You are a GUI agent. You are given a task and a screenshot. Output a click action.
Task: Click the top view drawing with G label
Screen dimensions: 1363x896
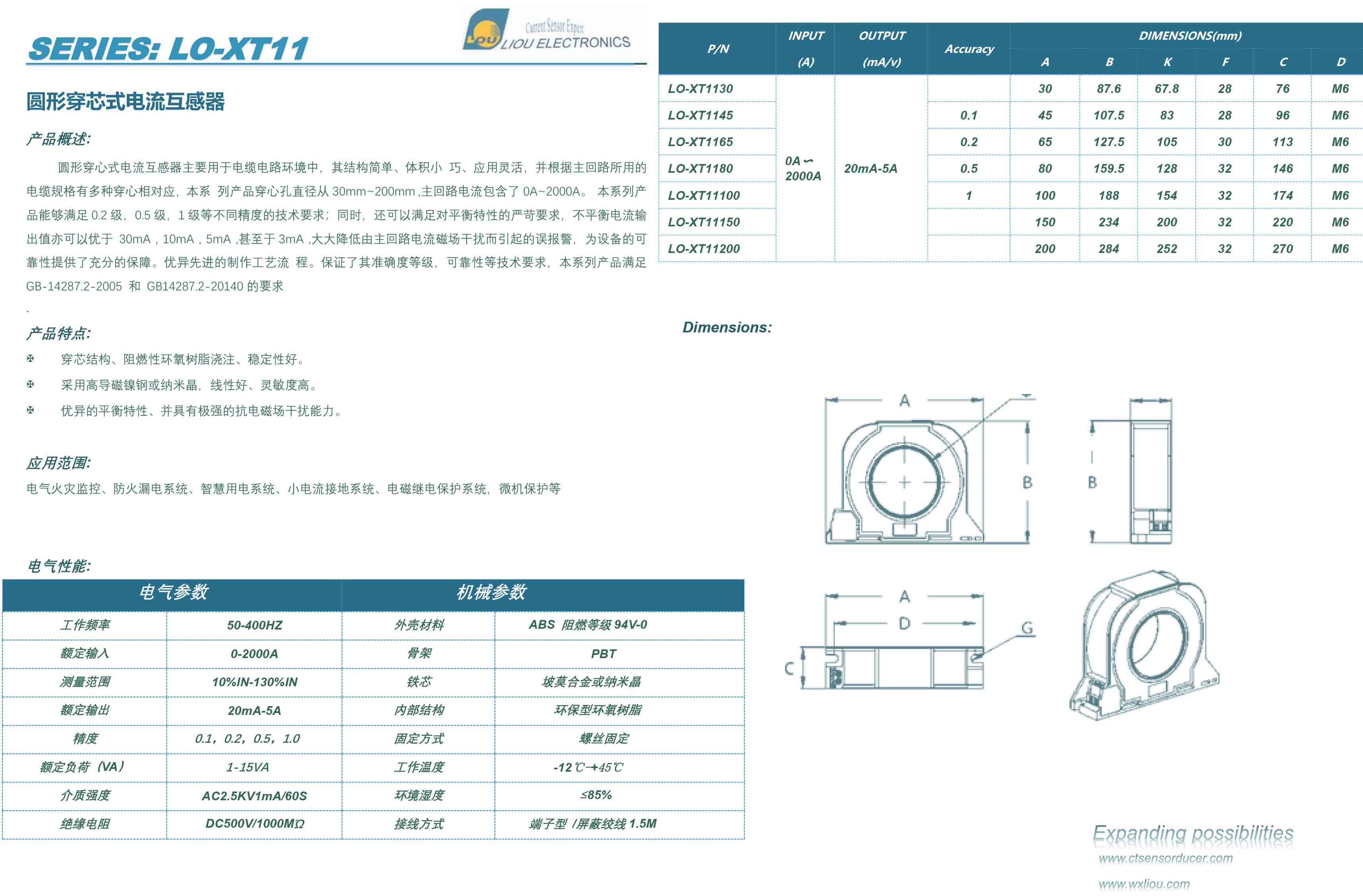point(910,639)
